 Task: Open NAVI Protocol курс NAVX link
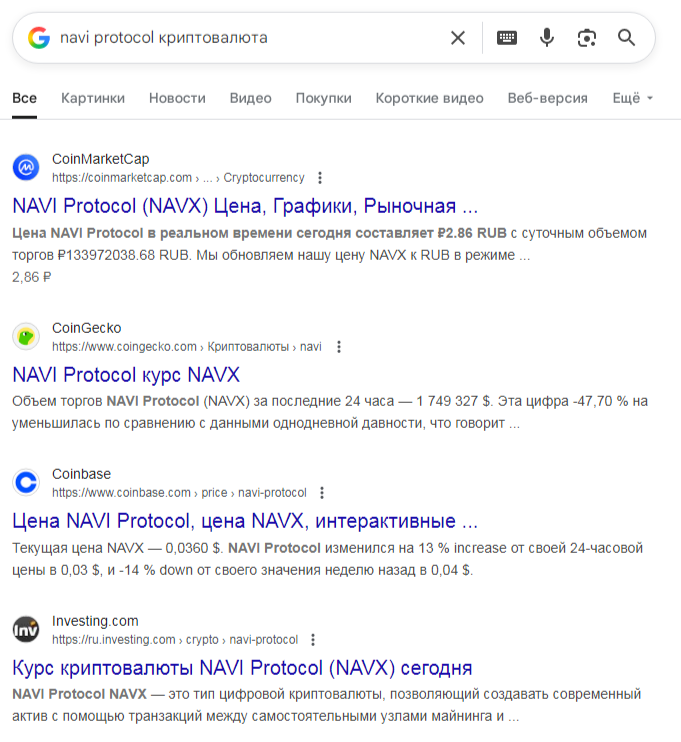[126, 375]
